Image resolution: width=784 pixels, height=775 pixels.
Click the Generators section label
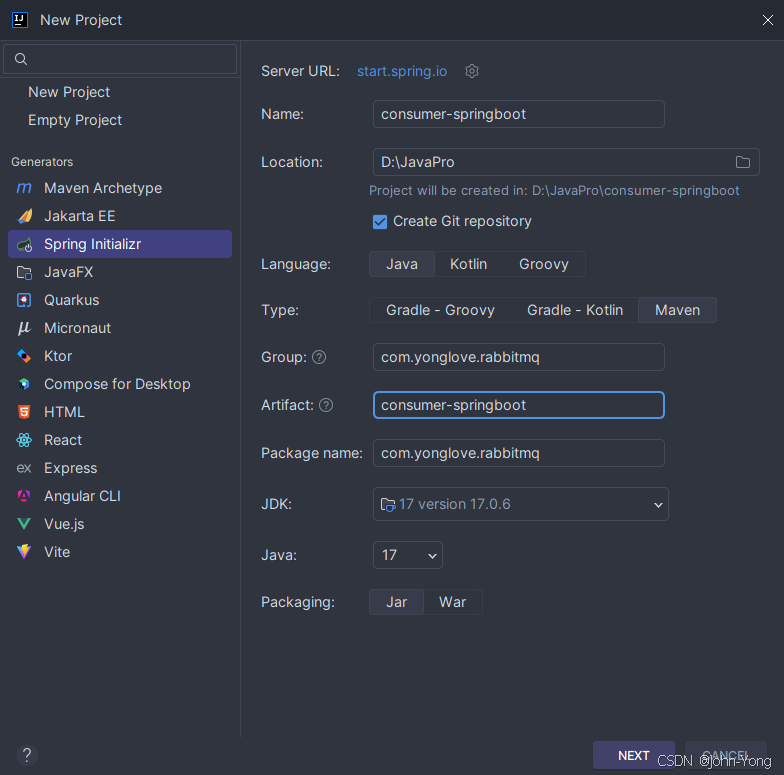(42, 162)
